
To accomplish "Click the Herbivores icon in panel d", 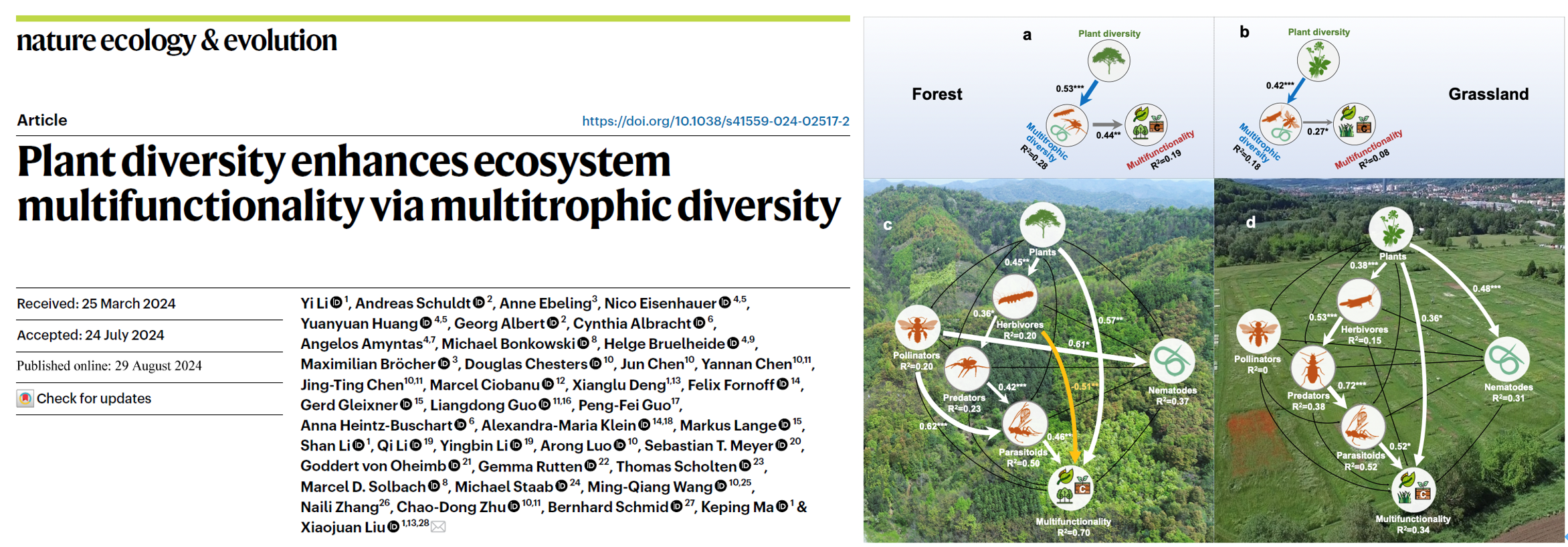I will click(1359, 301).
